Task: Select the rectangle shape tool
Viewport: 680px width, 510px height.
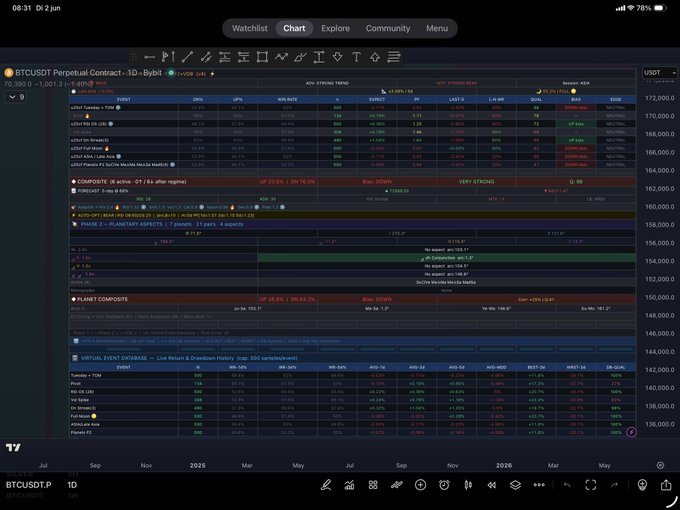Action: point(262,57)
